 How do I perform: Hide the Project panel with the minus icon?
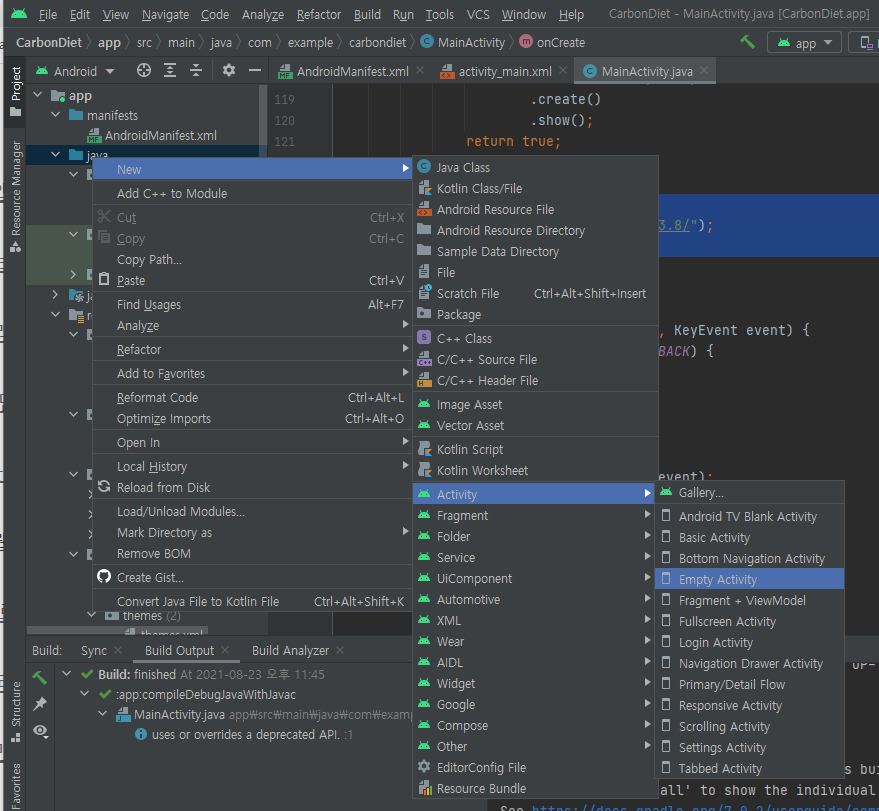[x=255, y=71]
